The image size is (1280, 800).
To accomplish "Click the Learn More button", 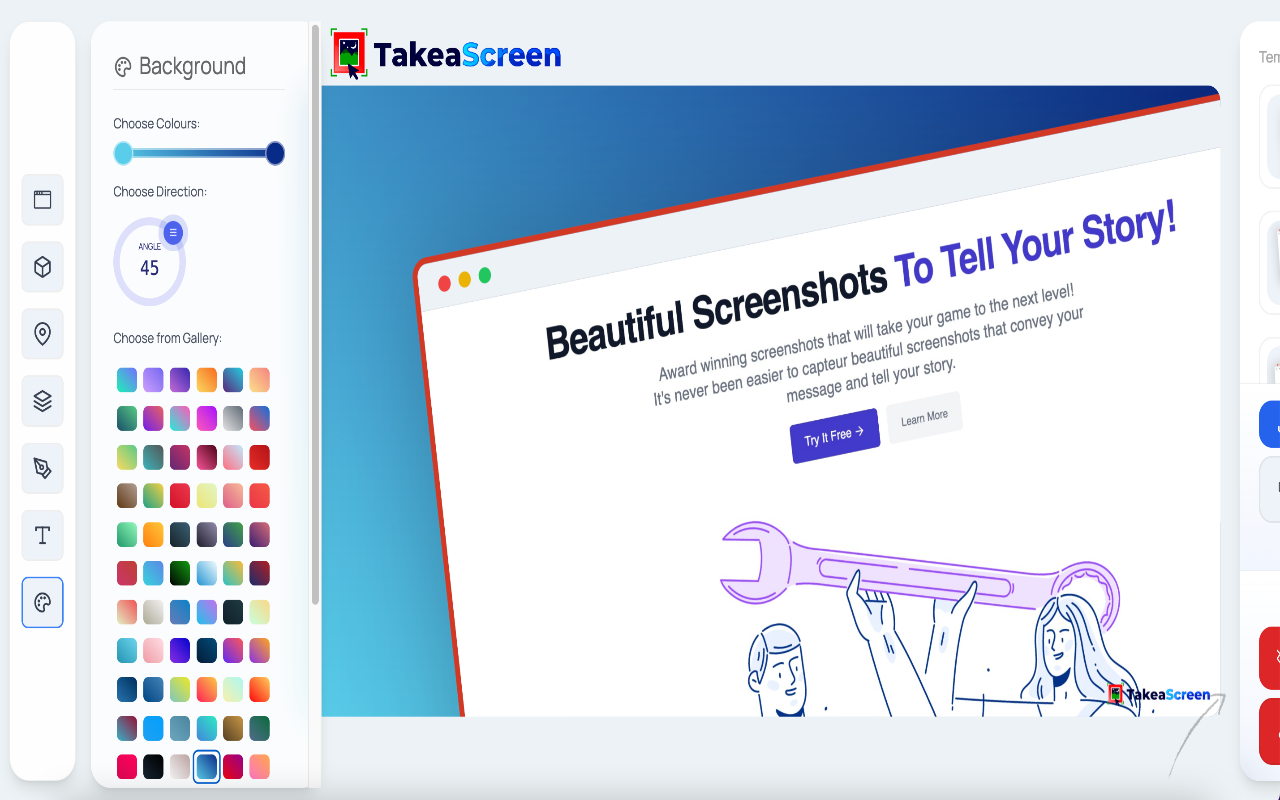I will tap(924, 418).
